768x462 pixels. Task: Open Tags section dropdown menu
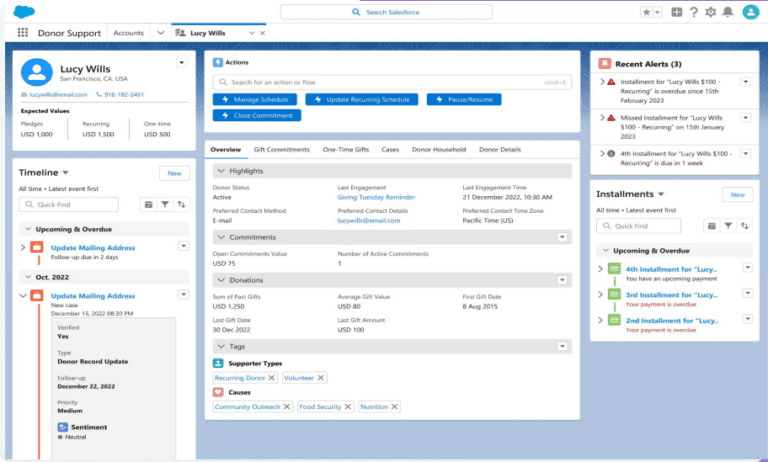point(562,346)
